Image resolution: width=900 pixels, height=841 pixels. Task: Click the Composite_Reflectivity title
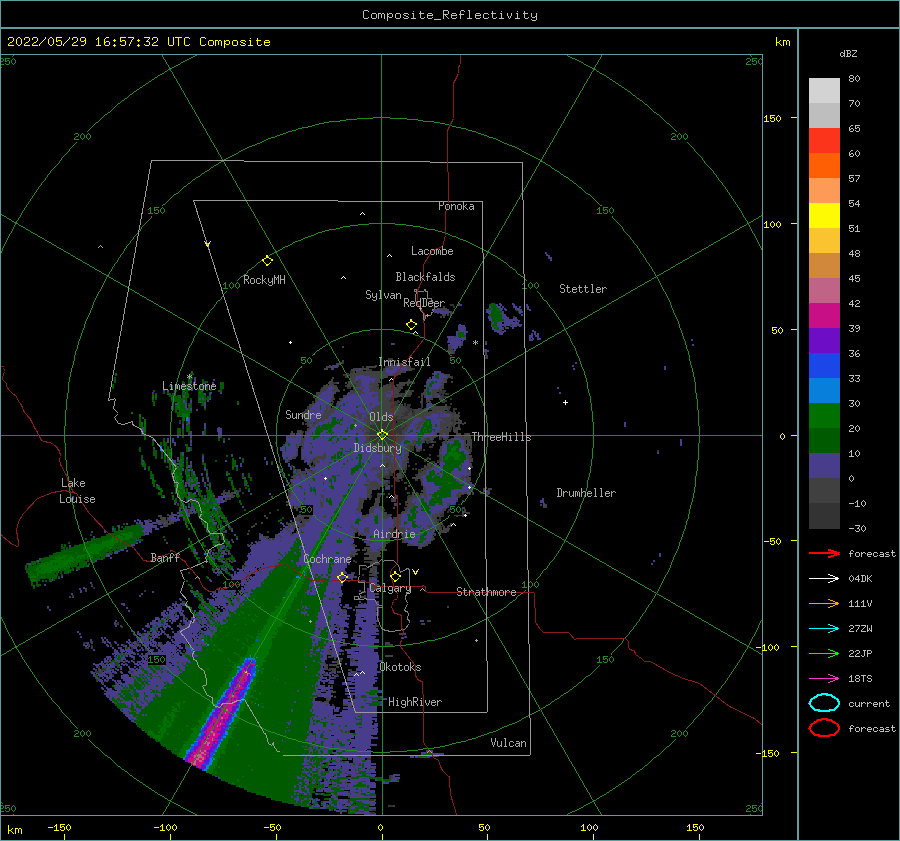(450, 15)
